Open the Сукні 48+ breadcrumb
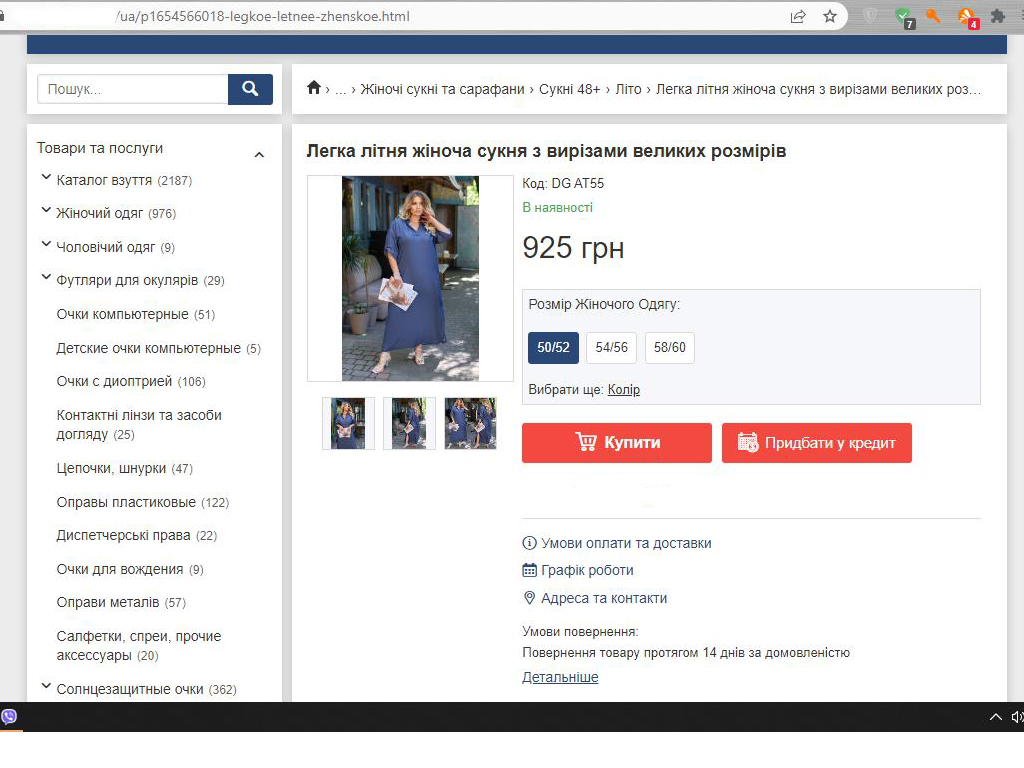Viewport: 1024px width, 768px height. [569, 89]
